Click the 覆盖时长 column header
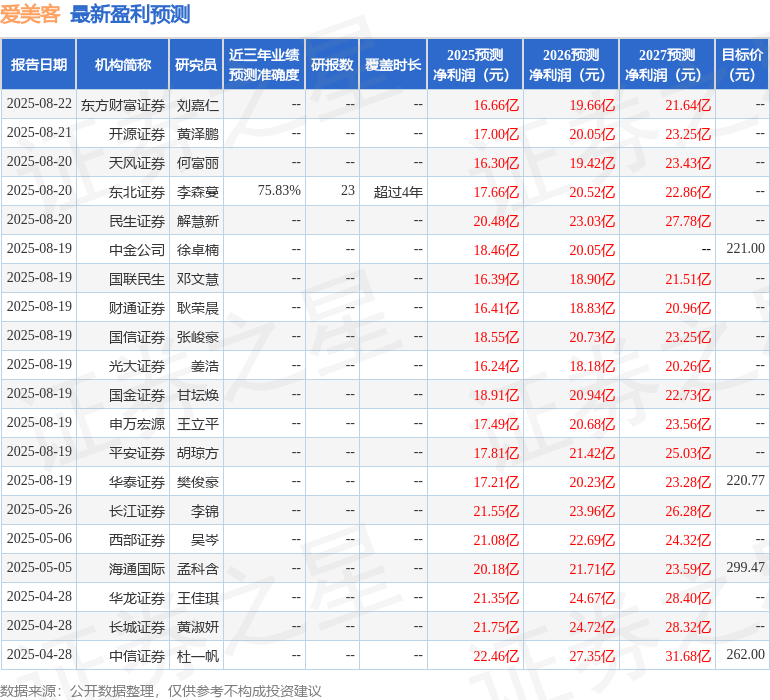The image size is (770, 700). pos(393,65)
